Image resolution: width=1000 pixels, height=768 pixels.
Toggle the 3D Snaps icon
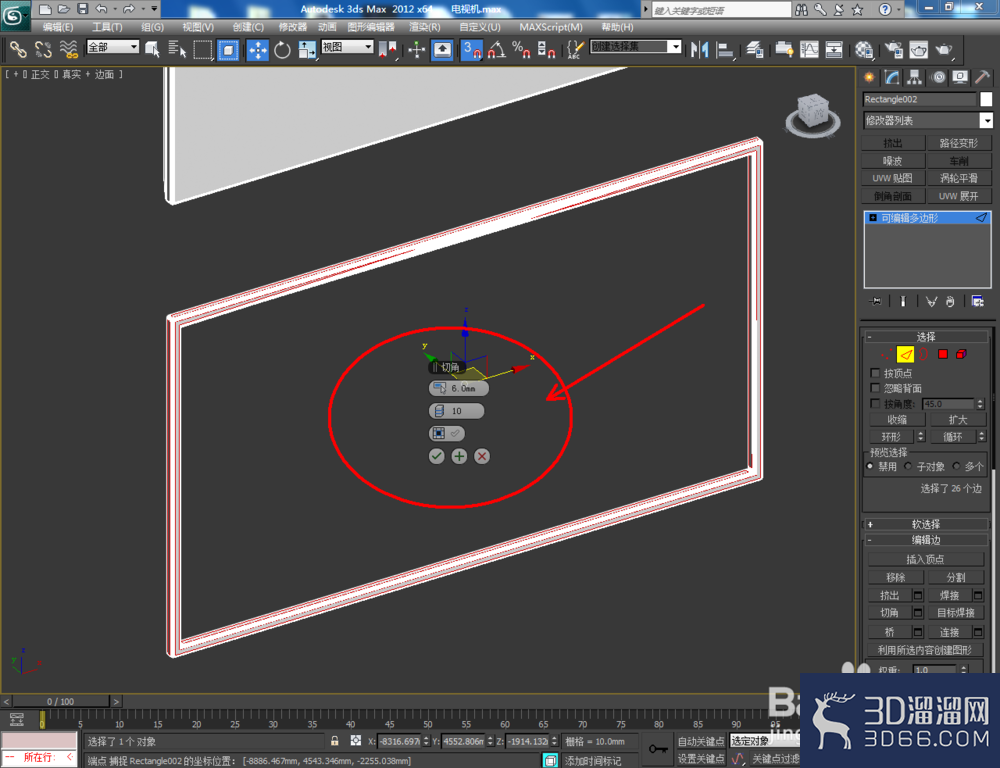point(471,50)
